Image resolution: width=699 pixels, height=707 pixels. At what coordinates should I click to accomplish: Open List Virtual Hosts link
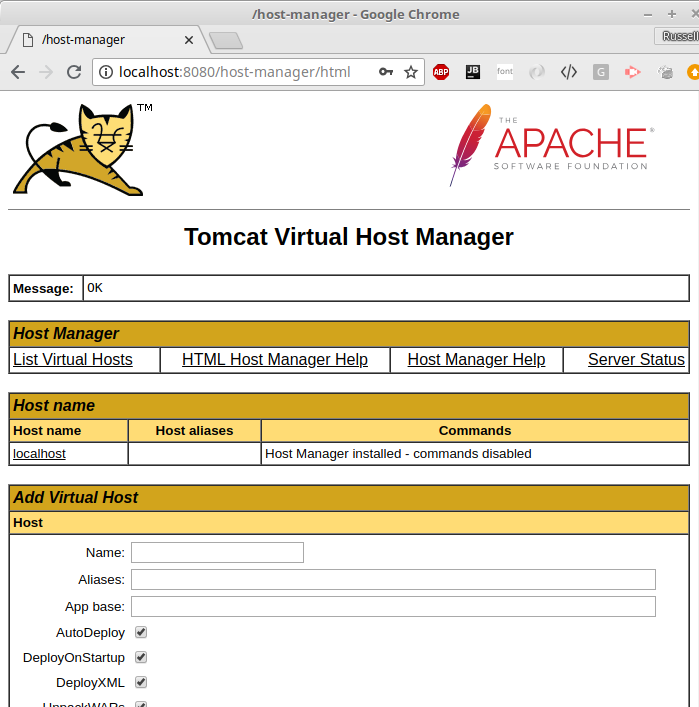pyautogui.click(x=73, y=359)
